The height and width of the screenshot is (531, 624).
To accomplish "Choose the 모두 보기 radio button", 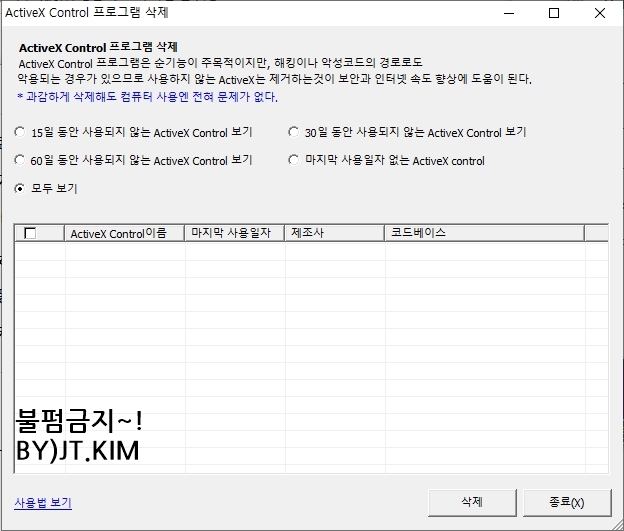I will pyautogui.click(x=20, y=188).
